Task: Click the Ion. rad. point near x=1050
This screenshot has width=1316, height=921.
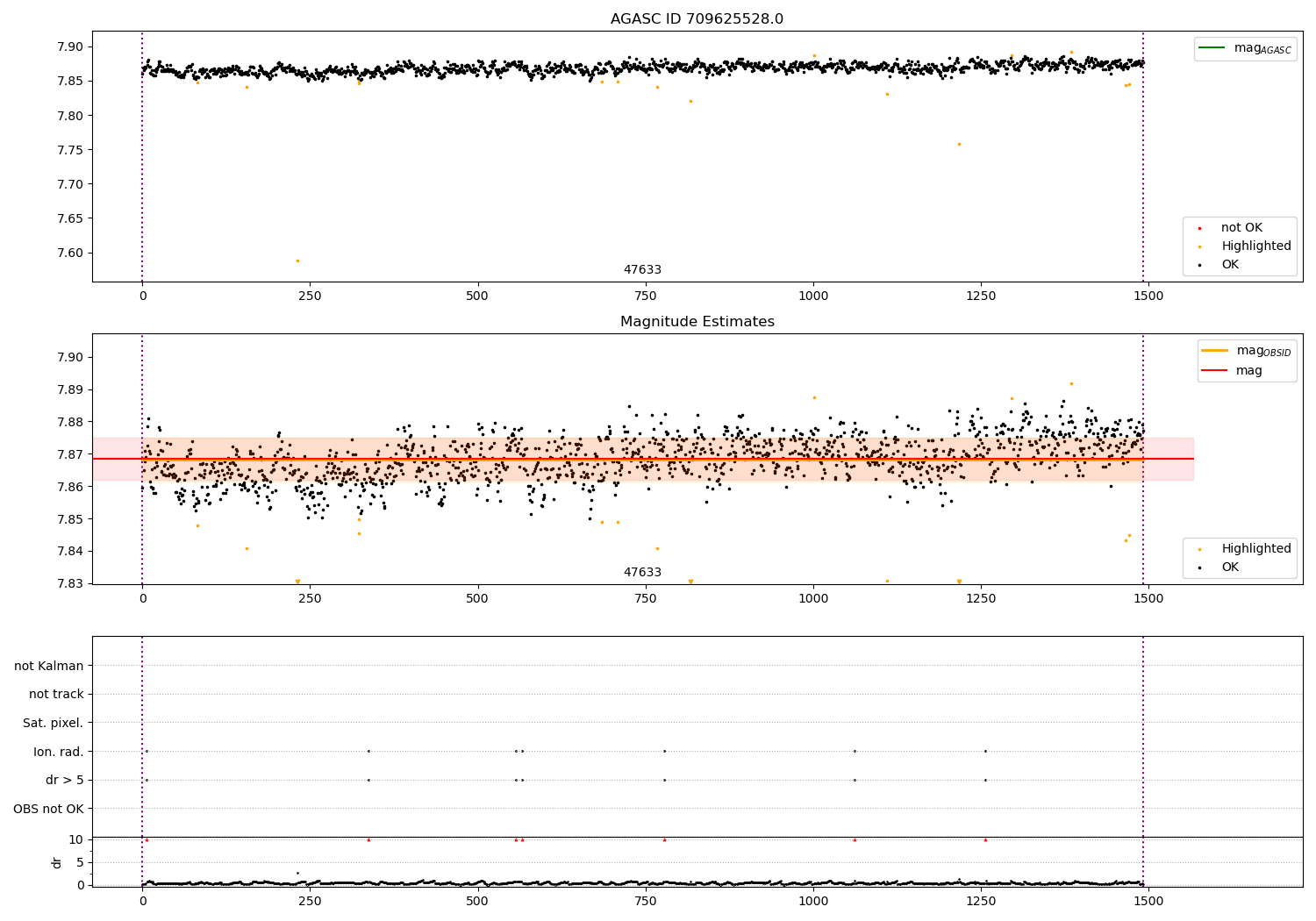Action: [855, 751]
